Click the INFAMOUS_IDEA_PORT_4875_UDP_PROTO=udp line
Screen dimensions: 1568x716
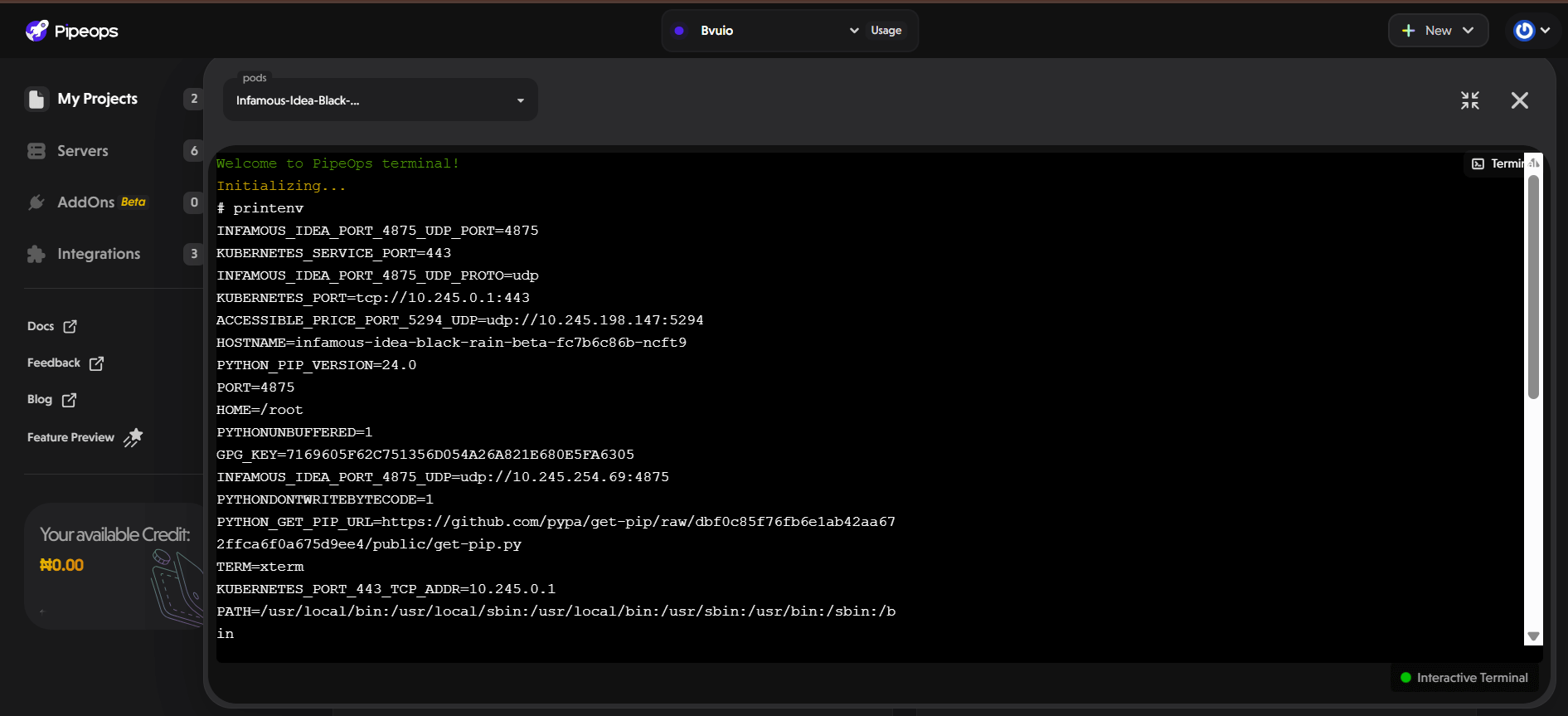pos(377,275)
